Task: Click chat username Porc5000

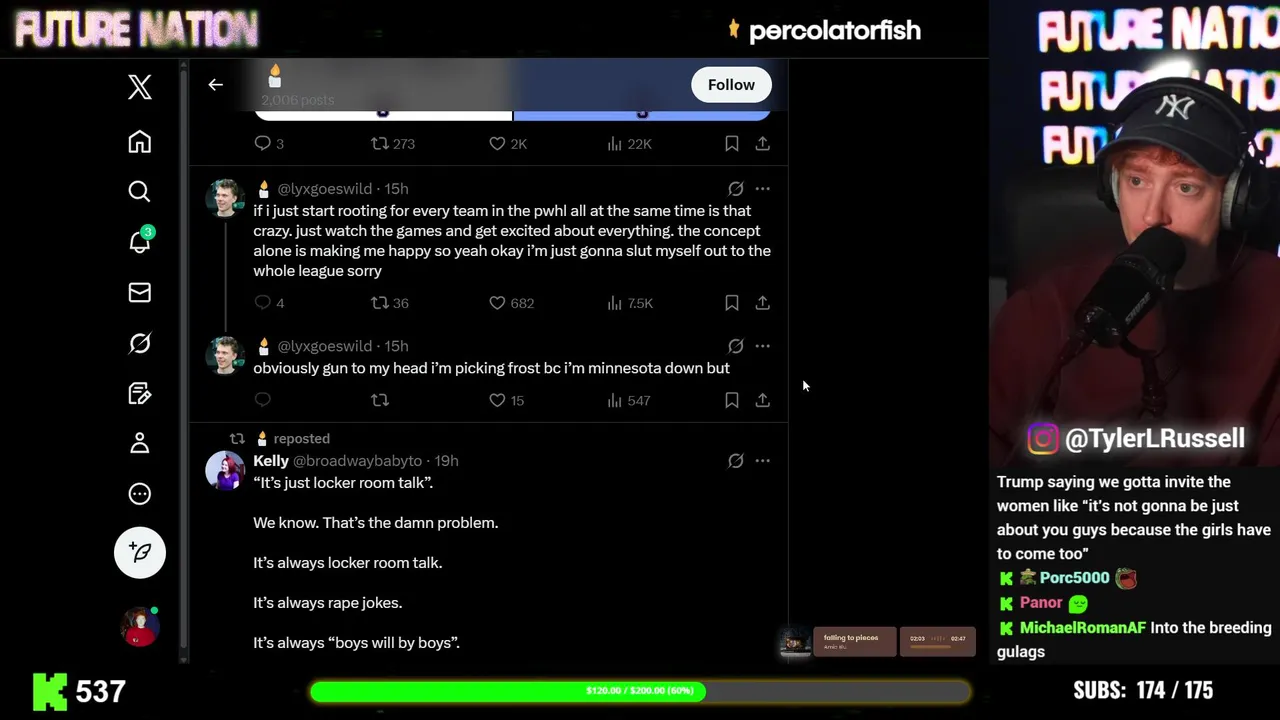Action: pos(1074,578)
